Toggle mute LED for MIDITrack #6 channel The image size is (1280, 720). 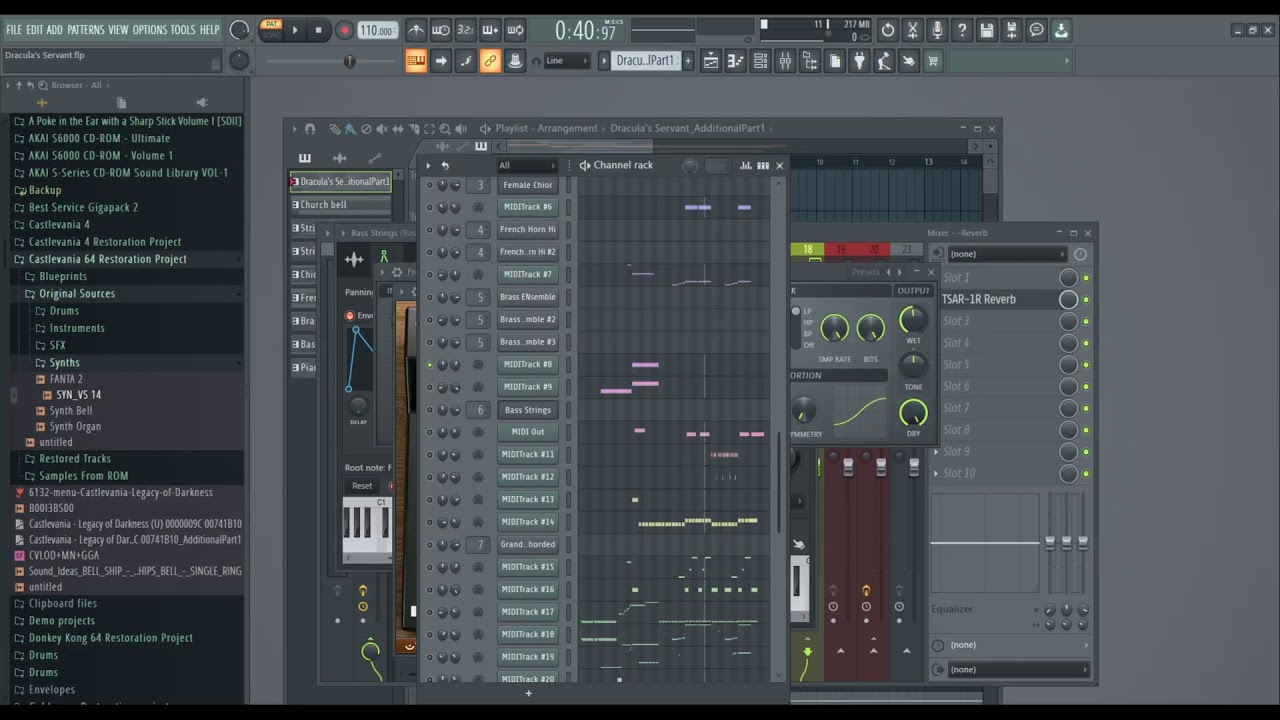(x=430, y=207)
